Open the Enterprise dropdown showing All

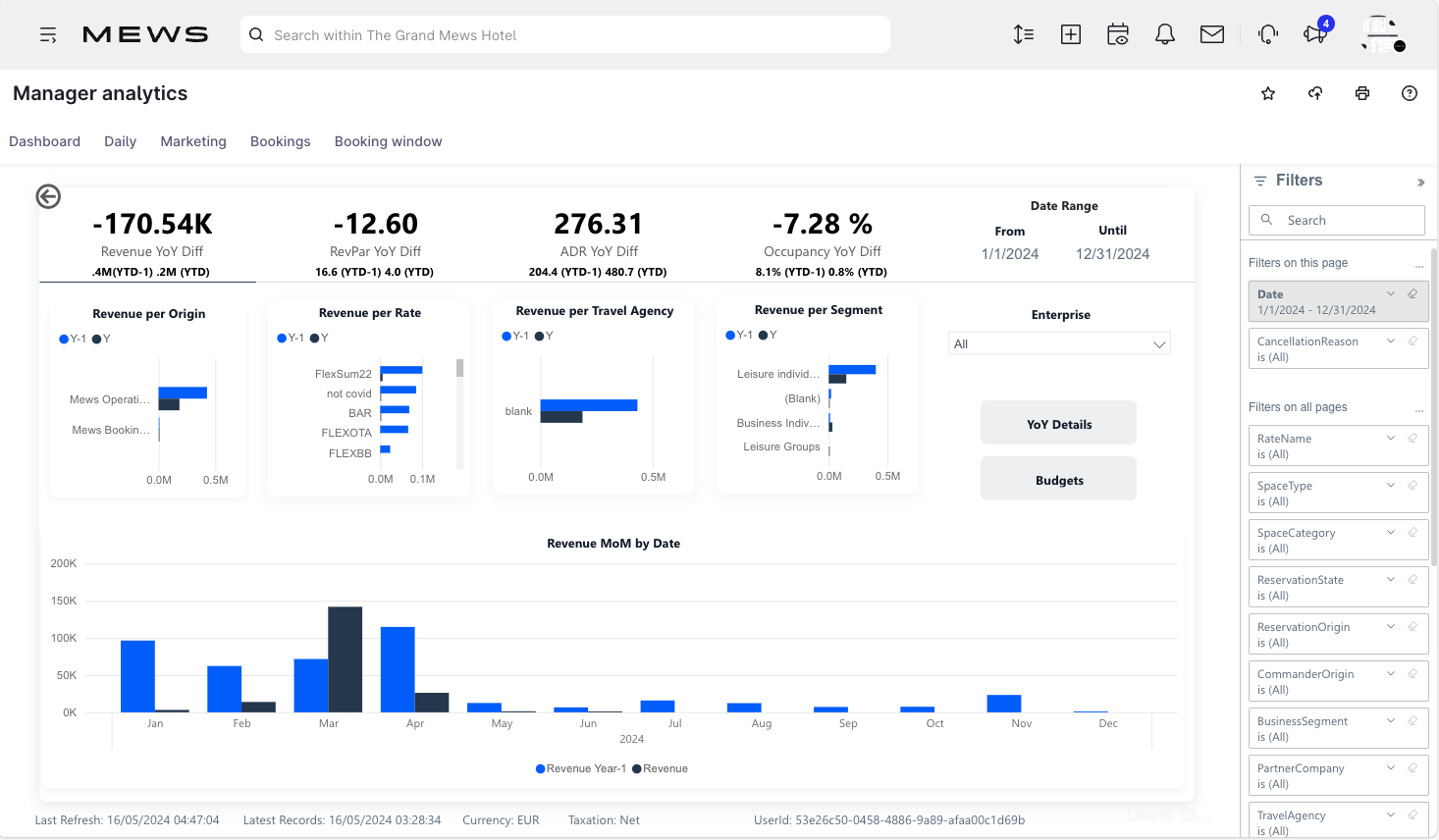click(1060, 343)
